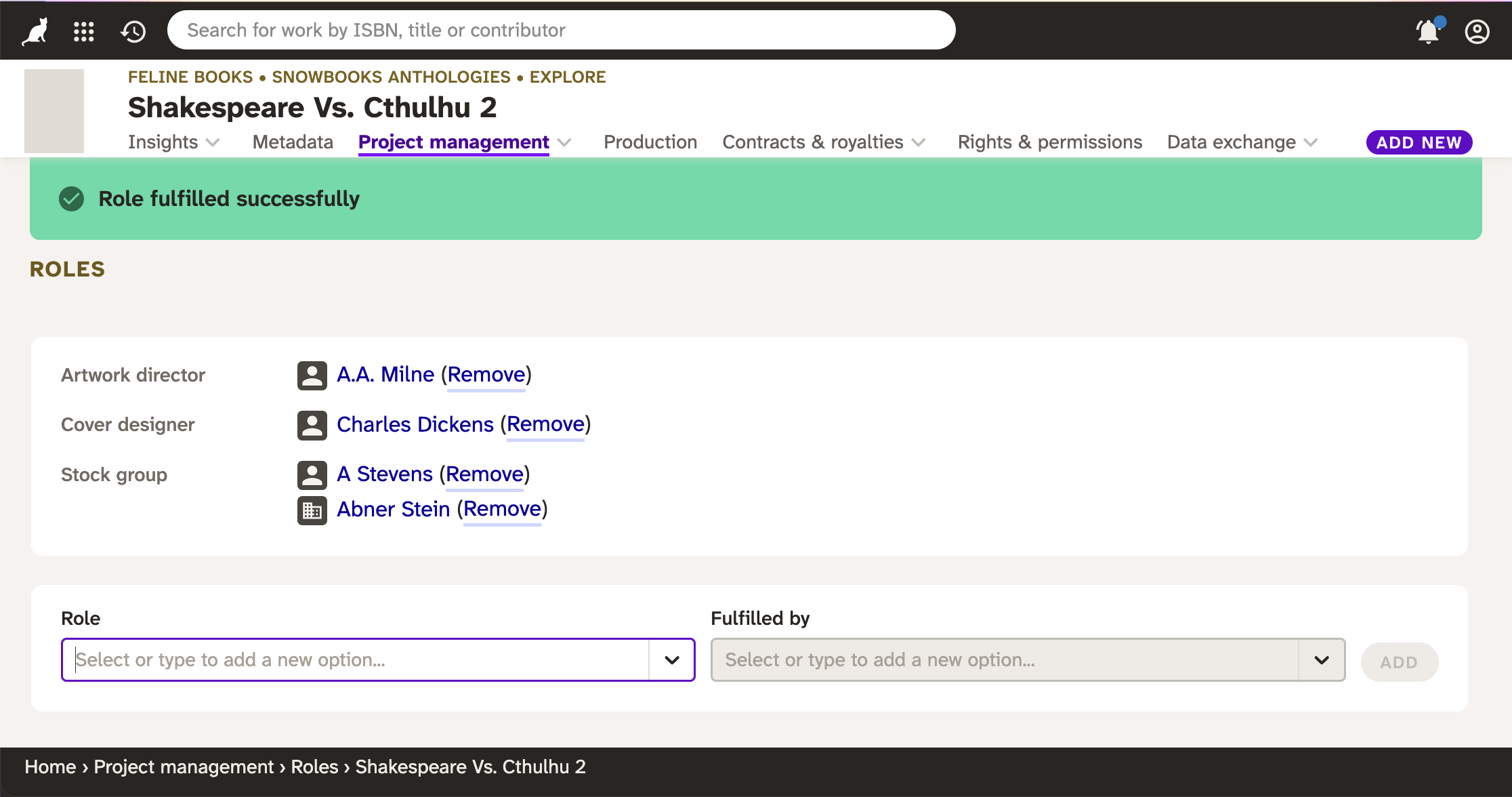Click the ADD role button
This screenshot has height=797, width=1512.
[1400, 662]
